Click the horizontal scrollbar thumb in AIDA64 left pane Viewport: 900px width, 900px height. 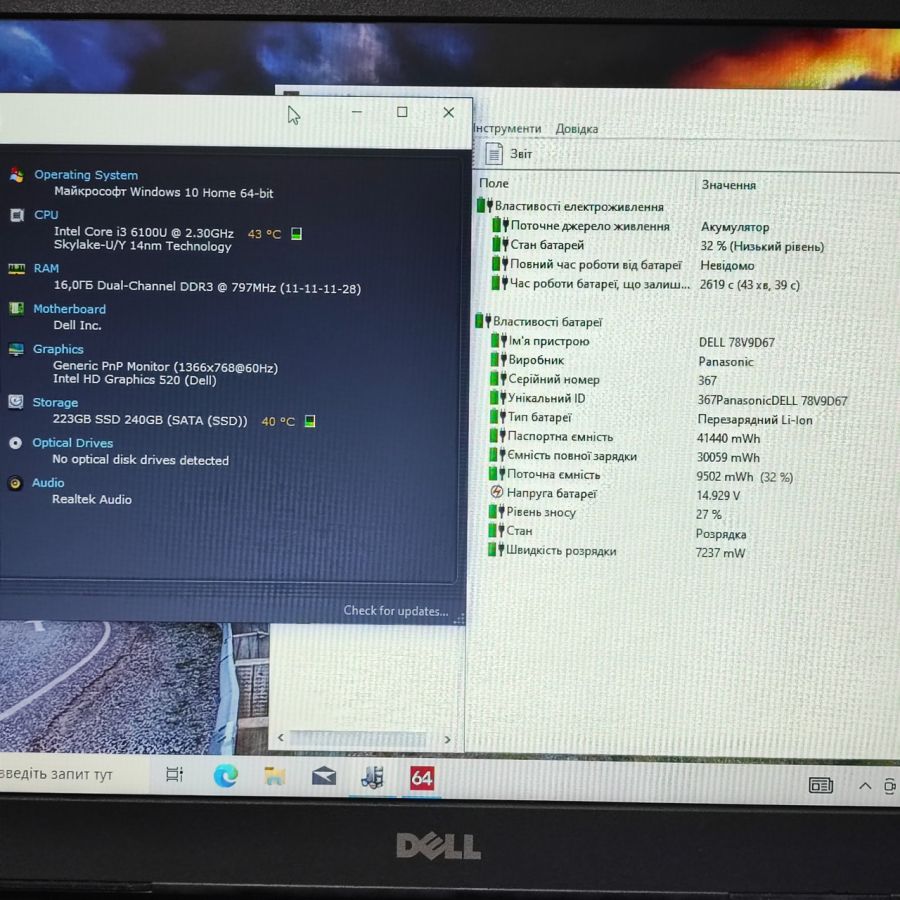tap(358, 739)
